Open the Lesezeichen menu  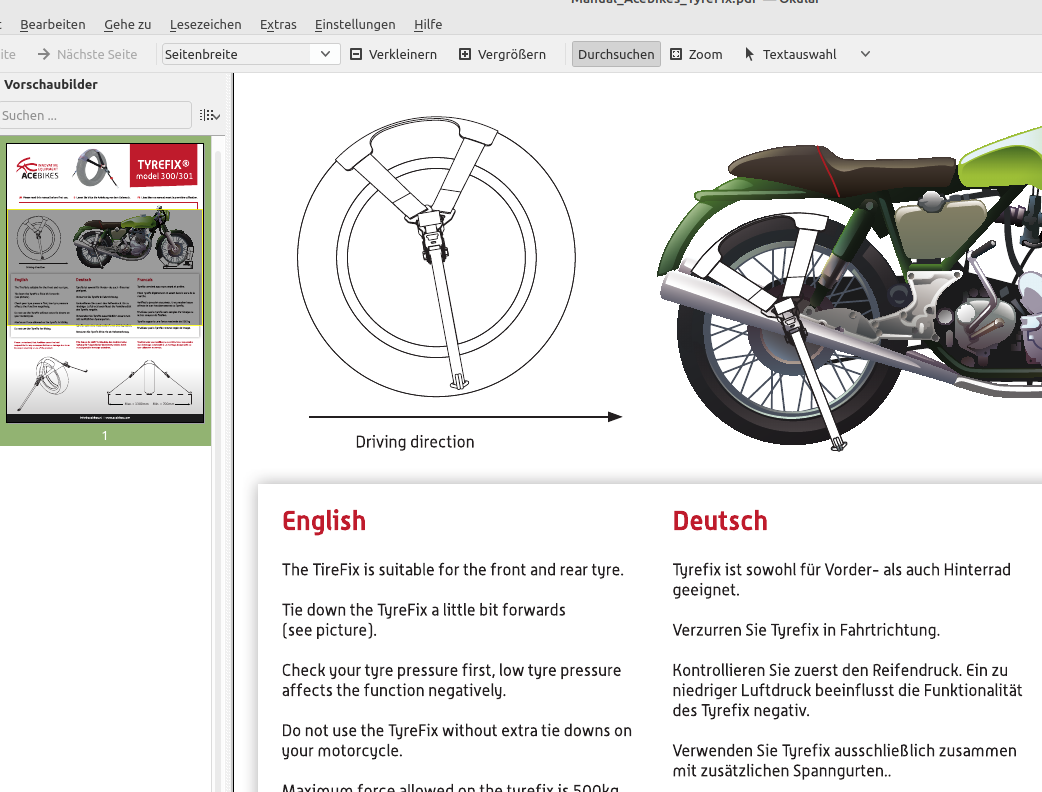204,24
